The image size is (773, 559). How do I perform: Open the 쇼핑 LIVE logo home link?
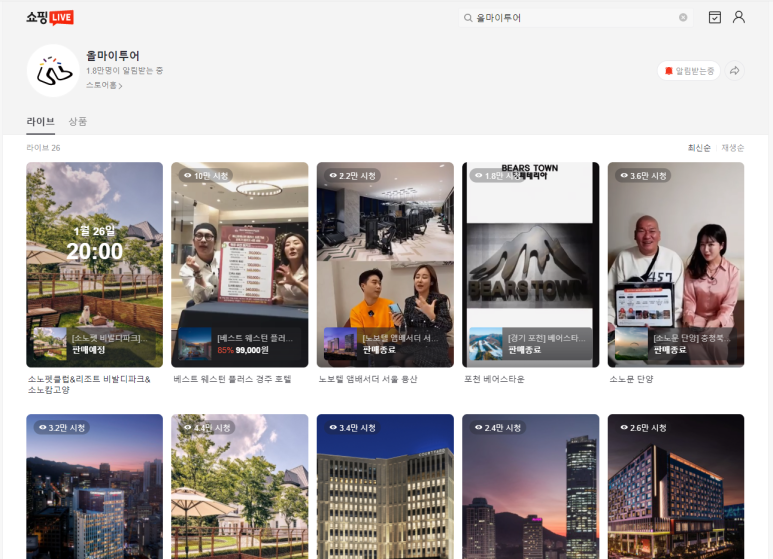(x=50, y=18)
